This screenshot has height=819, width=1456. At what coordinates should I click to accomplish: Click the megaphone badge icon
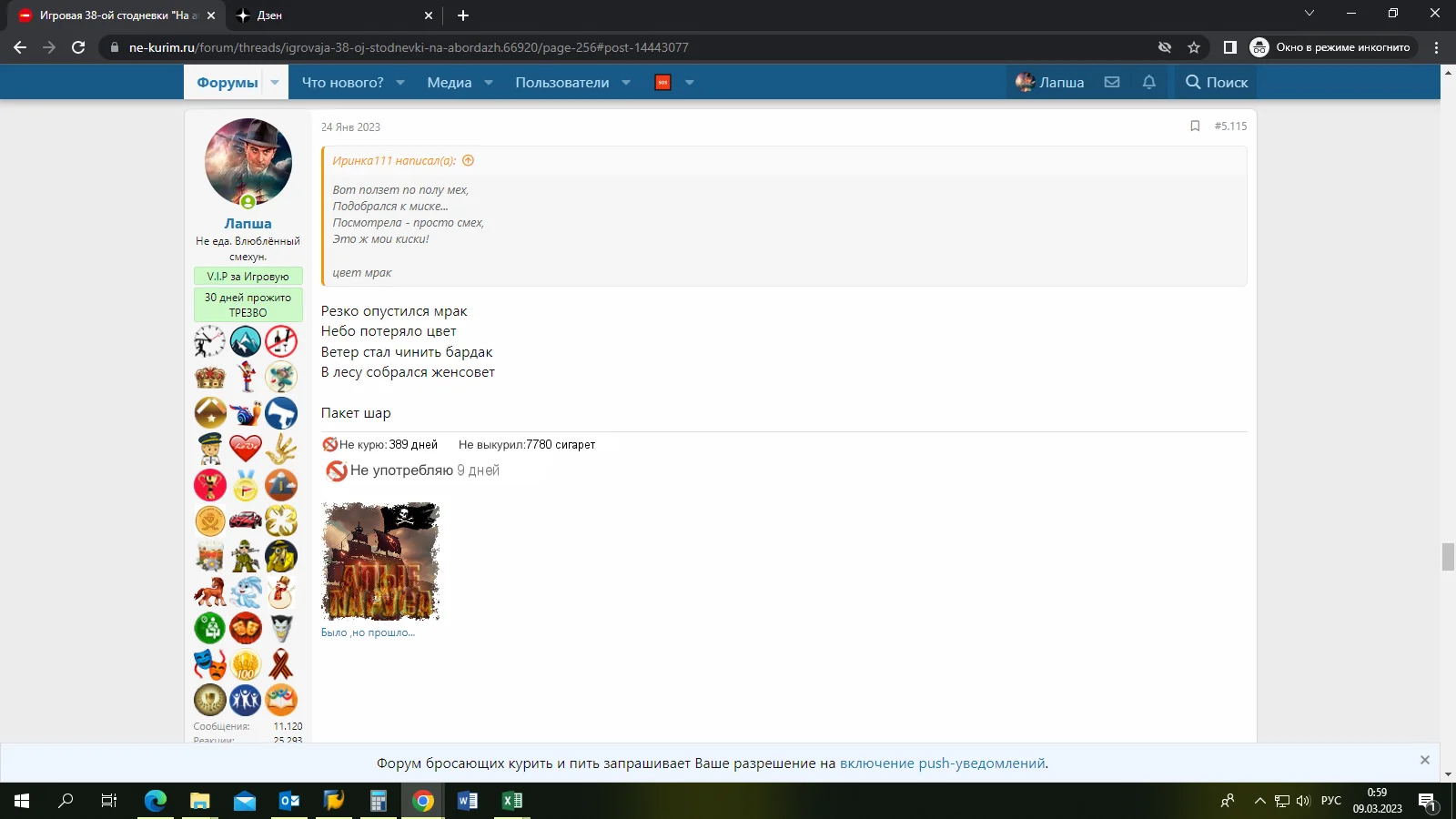pyautogui.click(x=281, y=412)
